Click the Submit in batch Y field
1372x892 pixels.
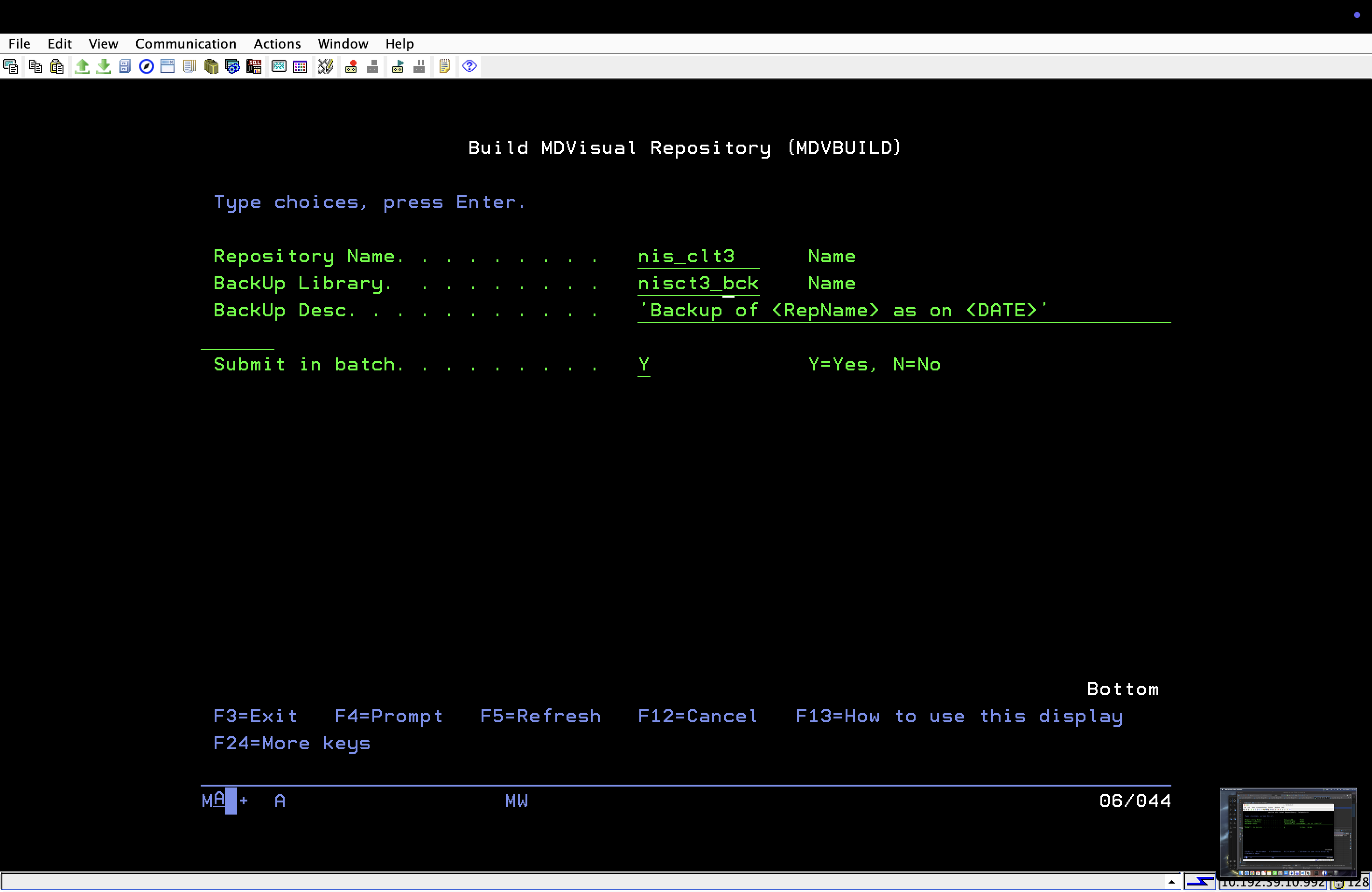(x=644, y=365)
